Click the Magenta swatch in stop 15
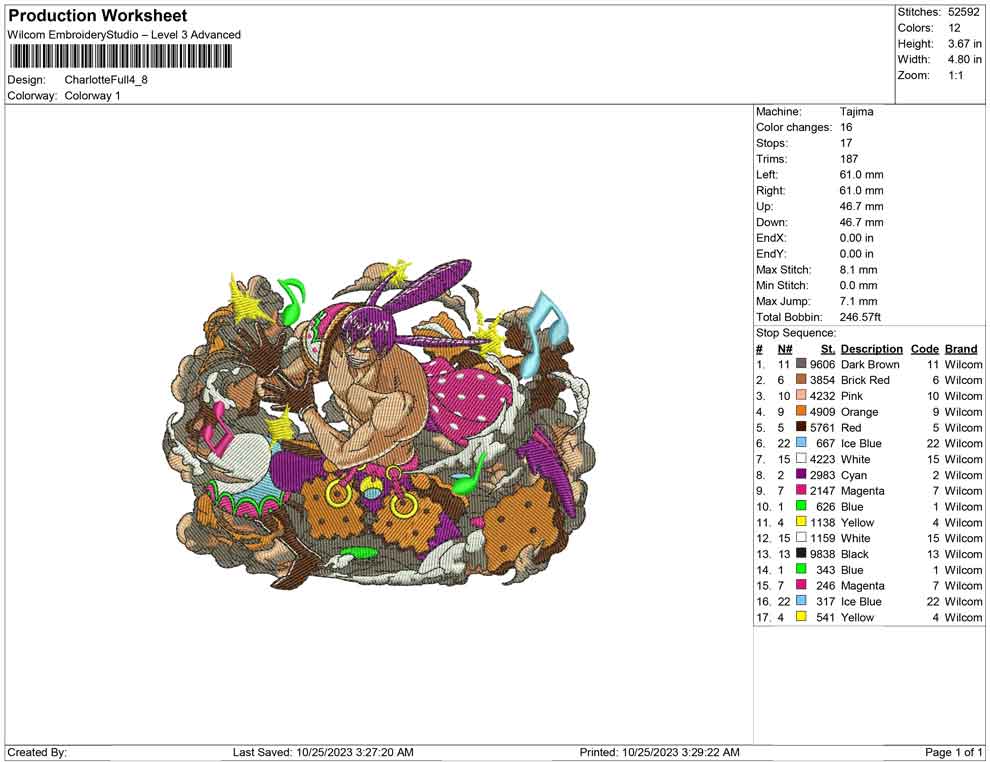 801,585
